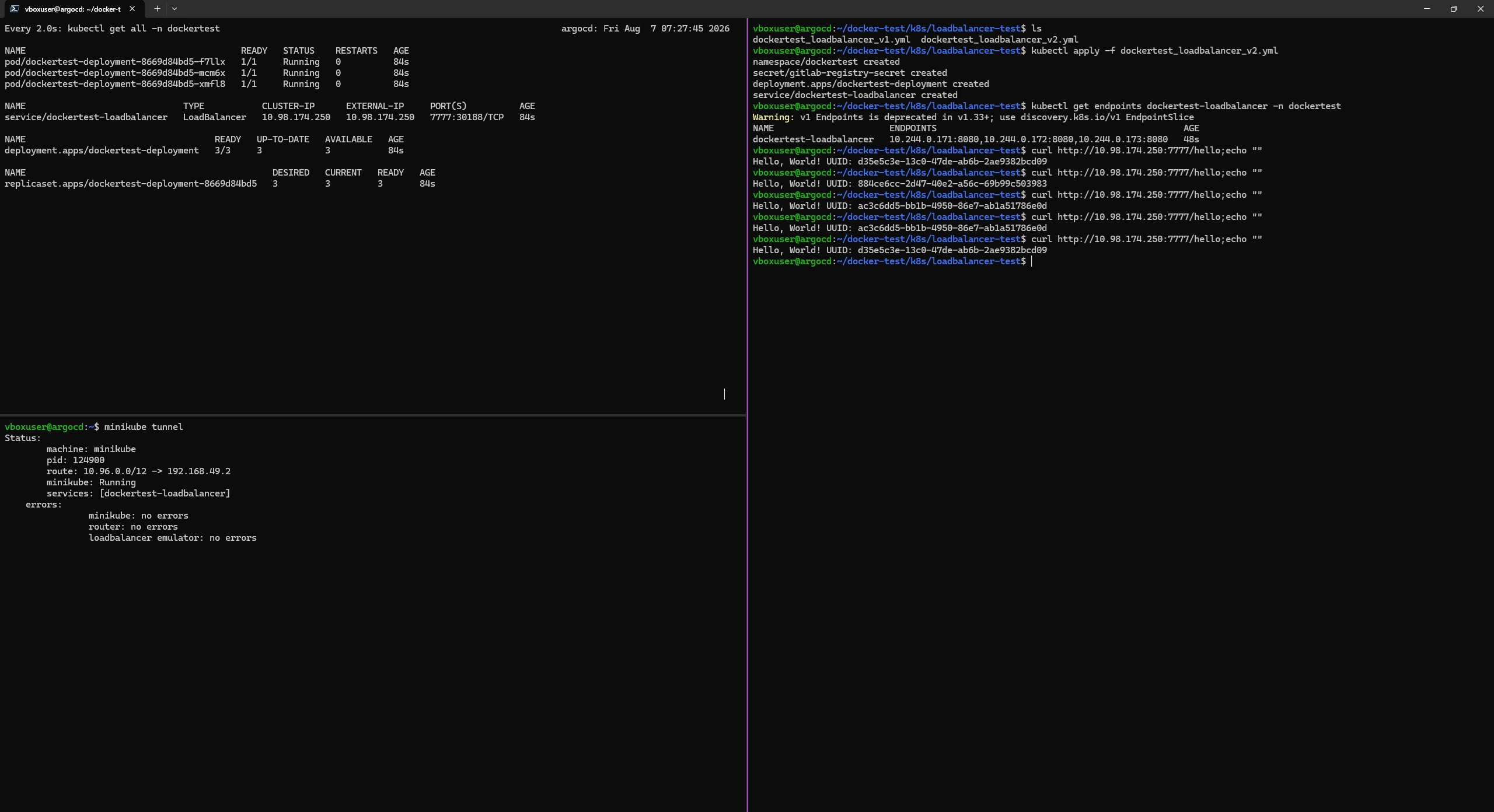This screenshot has height=812, width=1494.
Task: Click the vertical pane divider between terminals
Action: 747,414
